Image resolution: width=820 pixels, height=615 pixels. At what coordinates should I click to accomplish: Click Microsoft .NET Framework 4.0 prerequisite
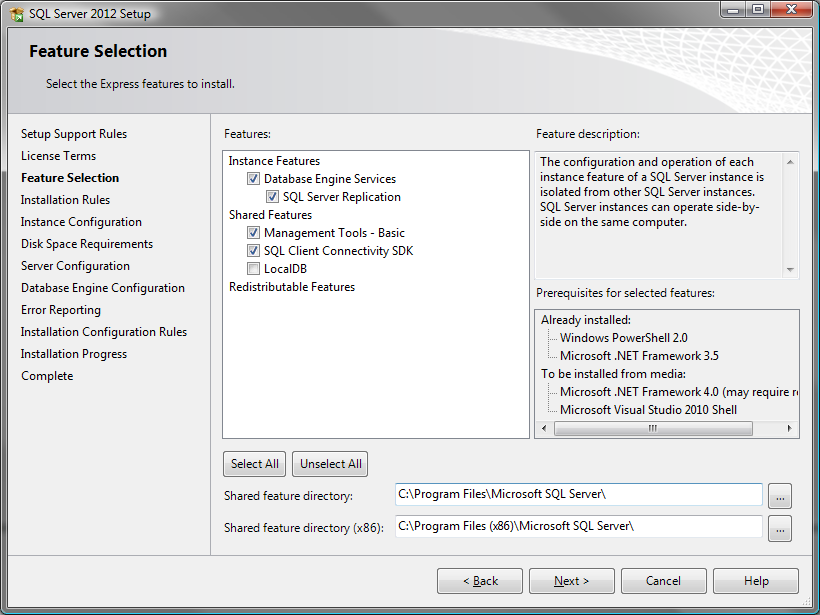click(x=678, y=392)
